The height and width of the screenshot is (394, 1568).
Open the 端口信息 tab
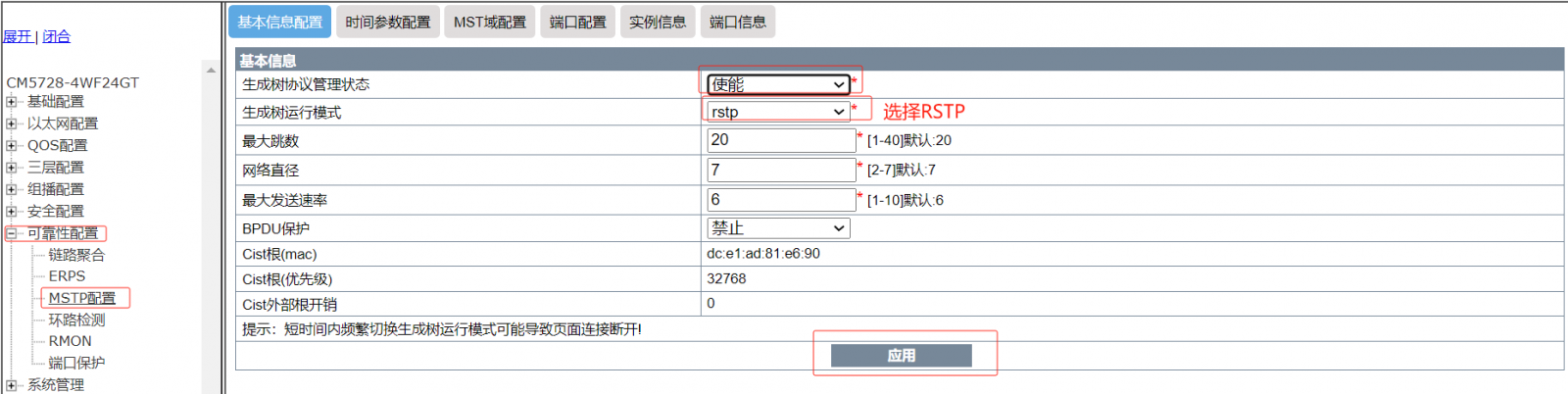pos(738,22)
